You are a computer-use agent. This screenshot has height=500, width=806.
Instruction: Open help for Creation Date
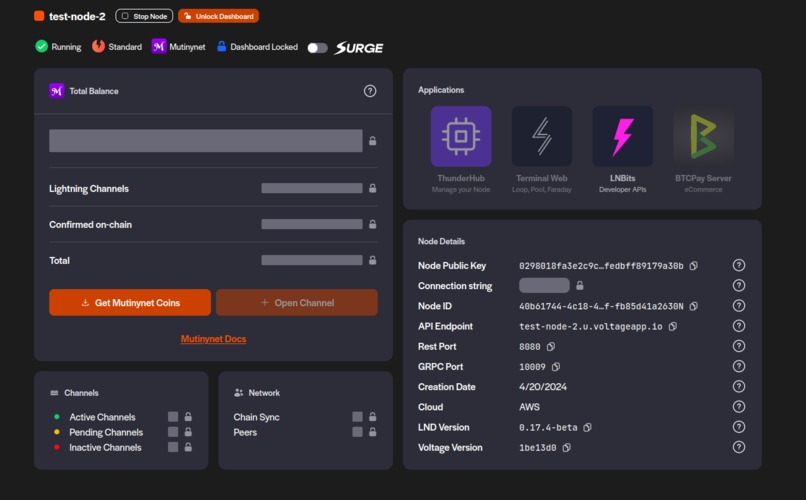[x=739, y=386]
